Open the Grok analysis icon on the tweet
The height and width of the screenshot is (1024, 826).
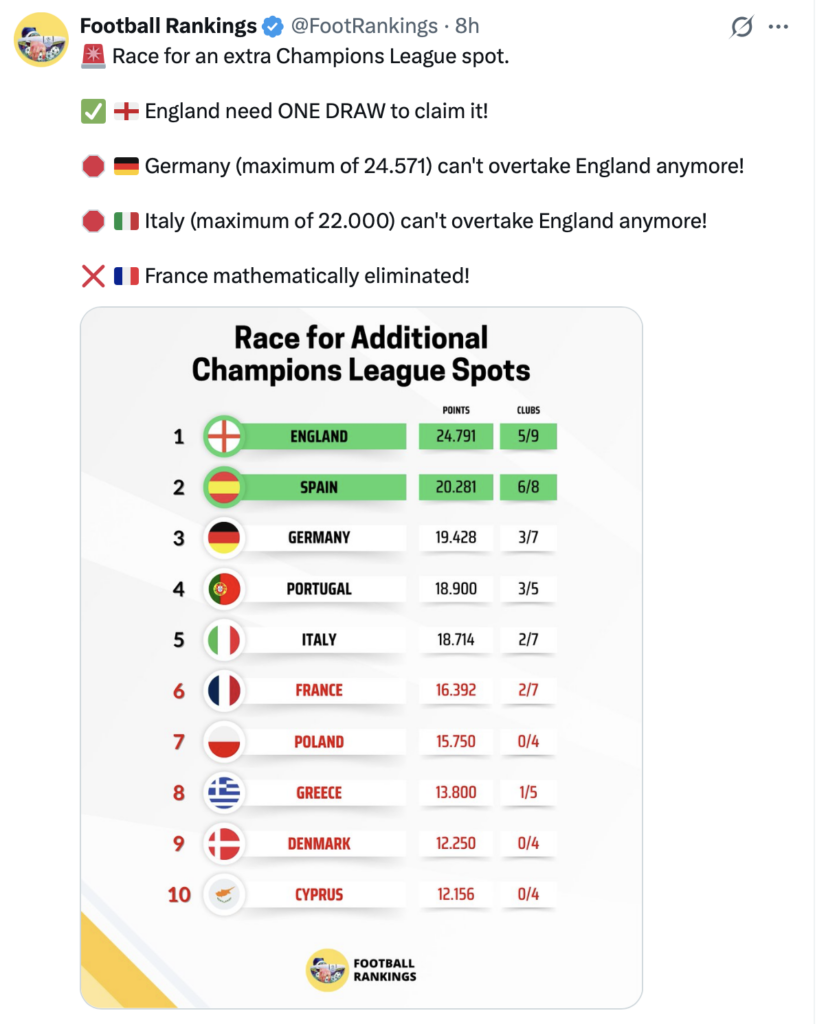pos(739,27)
